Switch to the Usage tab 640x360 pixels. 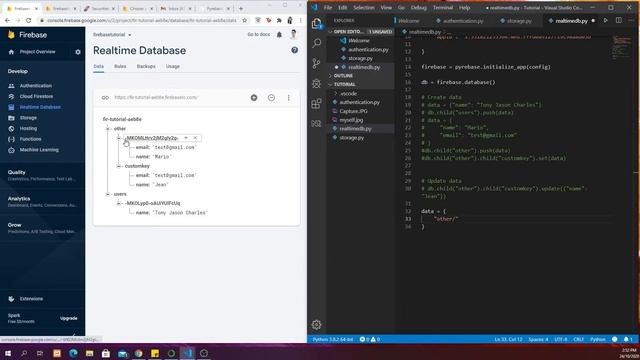[x=173, y=66]
